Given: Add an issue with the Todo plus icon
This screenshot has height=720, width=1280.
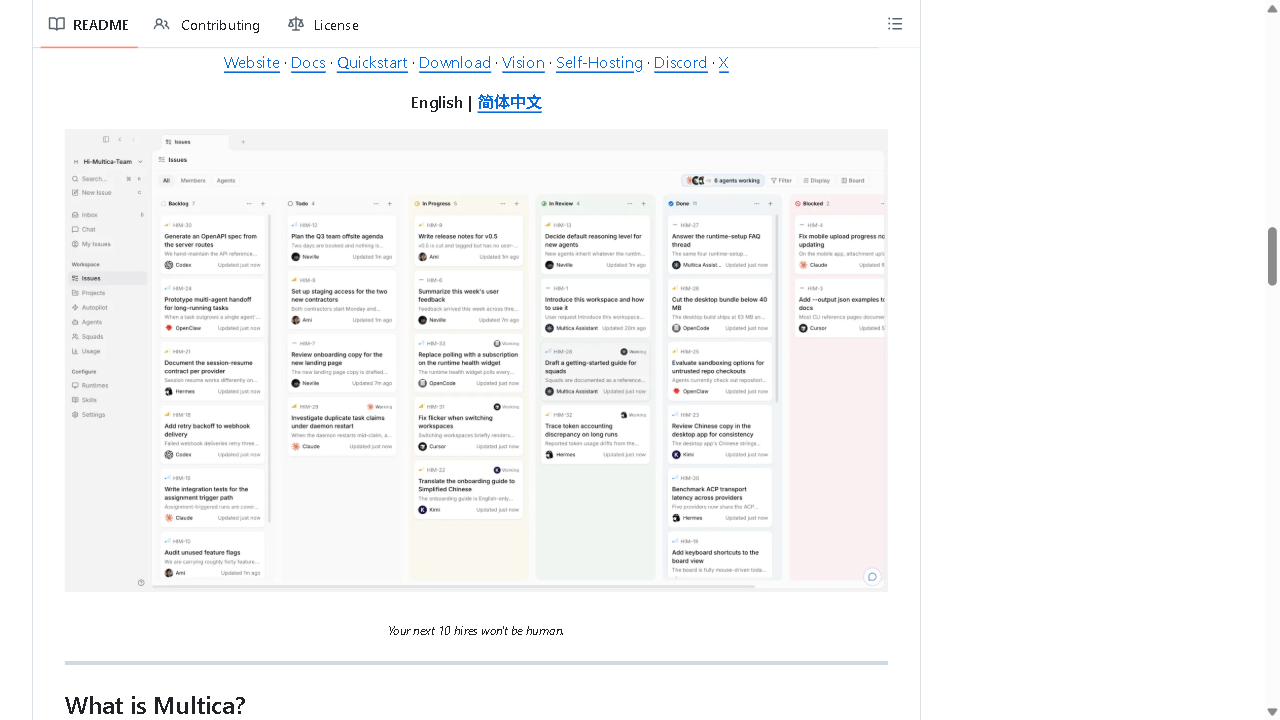Looking at the screenshot, I should pyautogui.click(x=389, y=204).
